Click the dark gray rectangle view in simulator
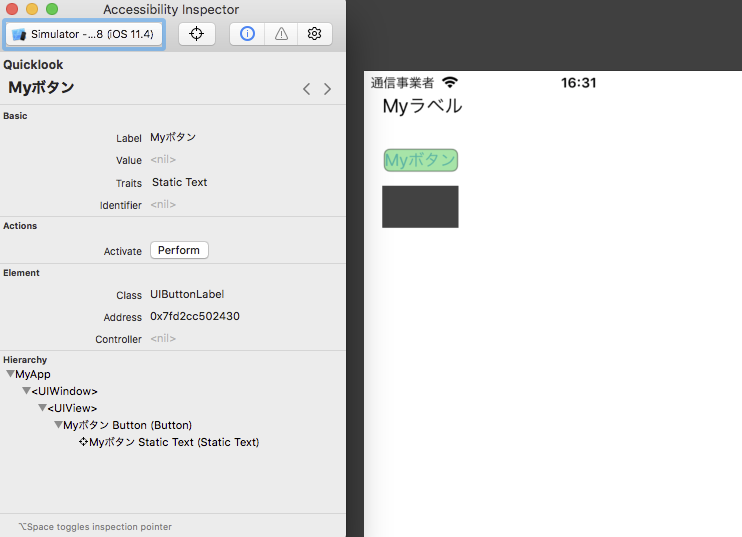This screenshot has width=742, height=537. 420,207
